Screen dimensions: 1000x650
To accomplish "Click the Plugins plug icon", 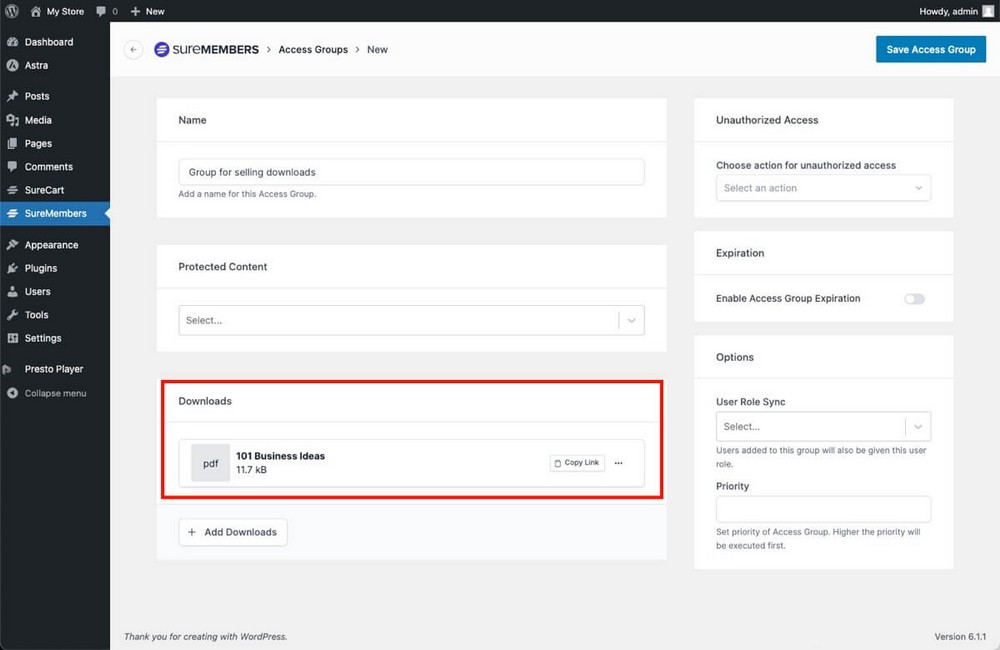I will 12,268.
